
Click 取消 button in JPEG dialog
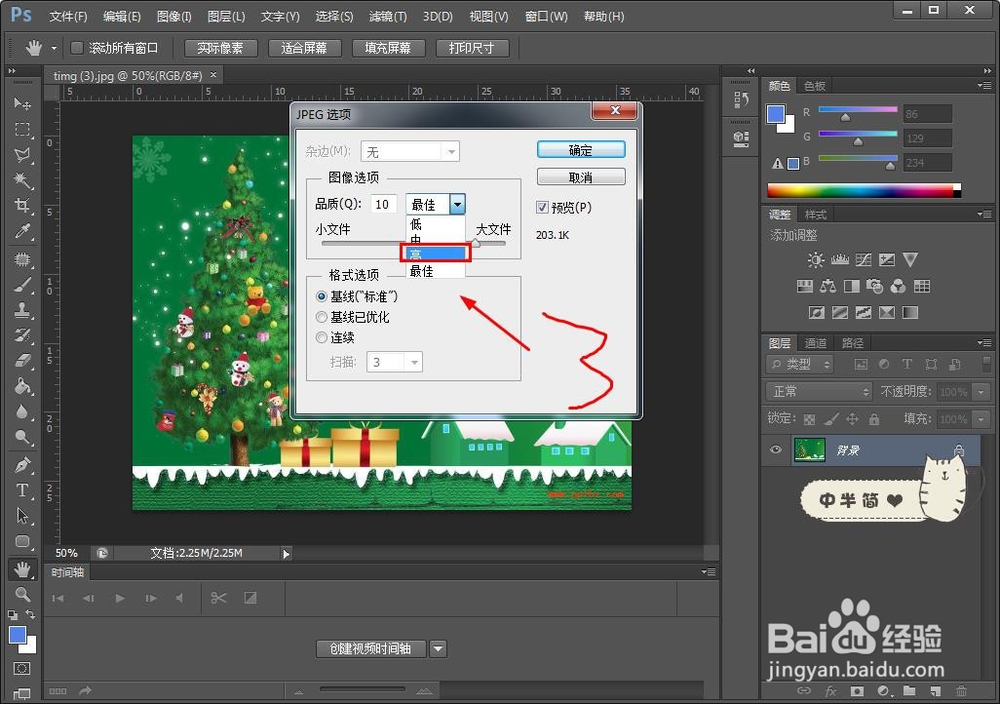pos(581,177)
